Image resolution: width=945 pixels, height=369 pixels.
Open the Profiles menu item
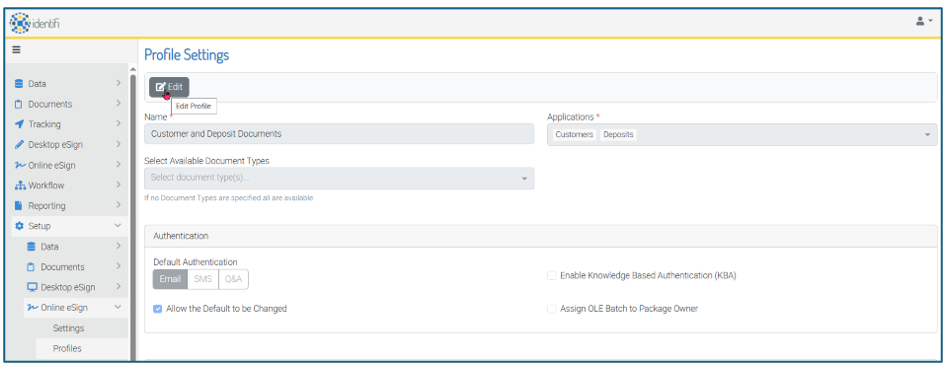coord(67,348)
